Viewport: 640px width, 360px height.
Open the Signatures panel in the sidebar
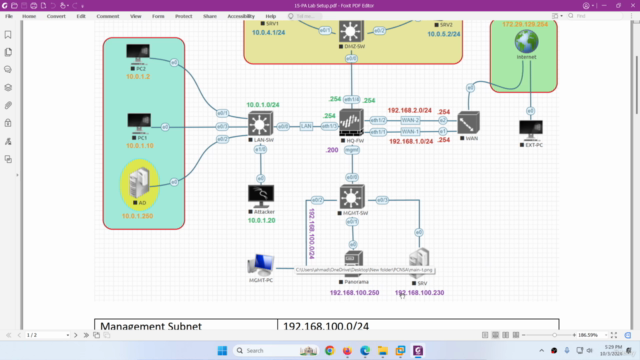coord(8,141)
